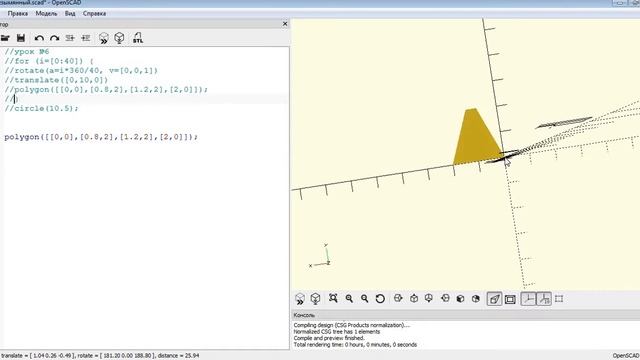The height and width of the screenshot is (360, 640).
Task: Click Preview icon in the viewer toolbar
Action: tap(300, 299)
